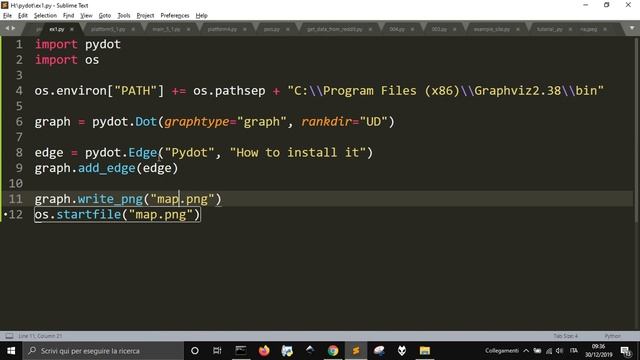Open File Explorer from the taskbar
640x360 pixels.
(424, 351)
